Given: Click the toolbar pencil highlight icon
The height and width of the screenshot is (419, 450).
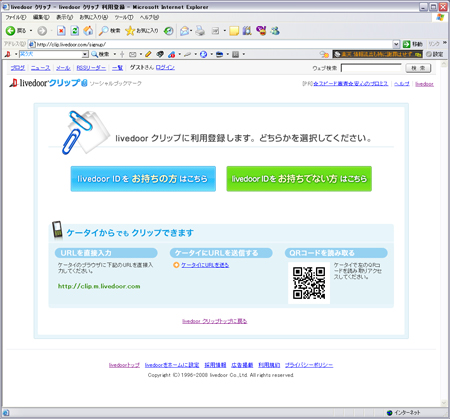Looking at the screenshot, I should pos(148,54).
